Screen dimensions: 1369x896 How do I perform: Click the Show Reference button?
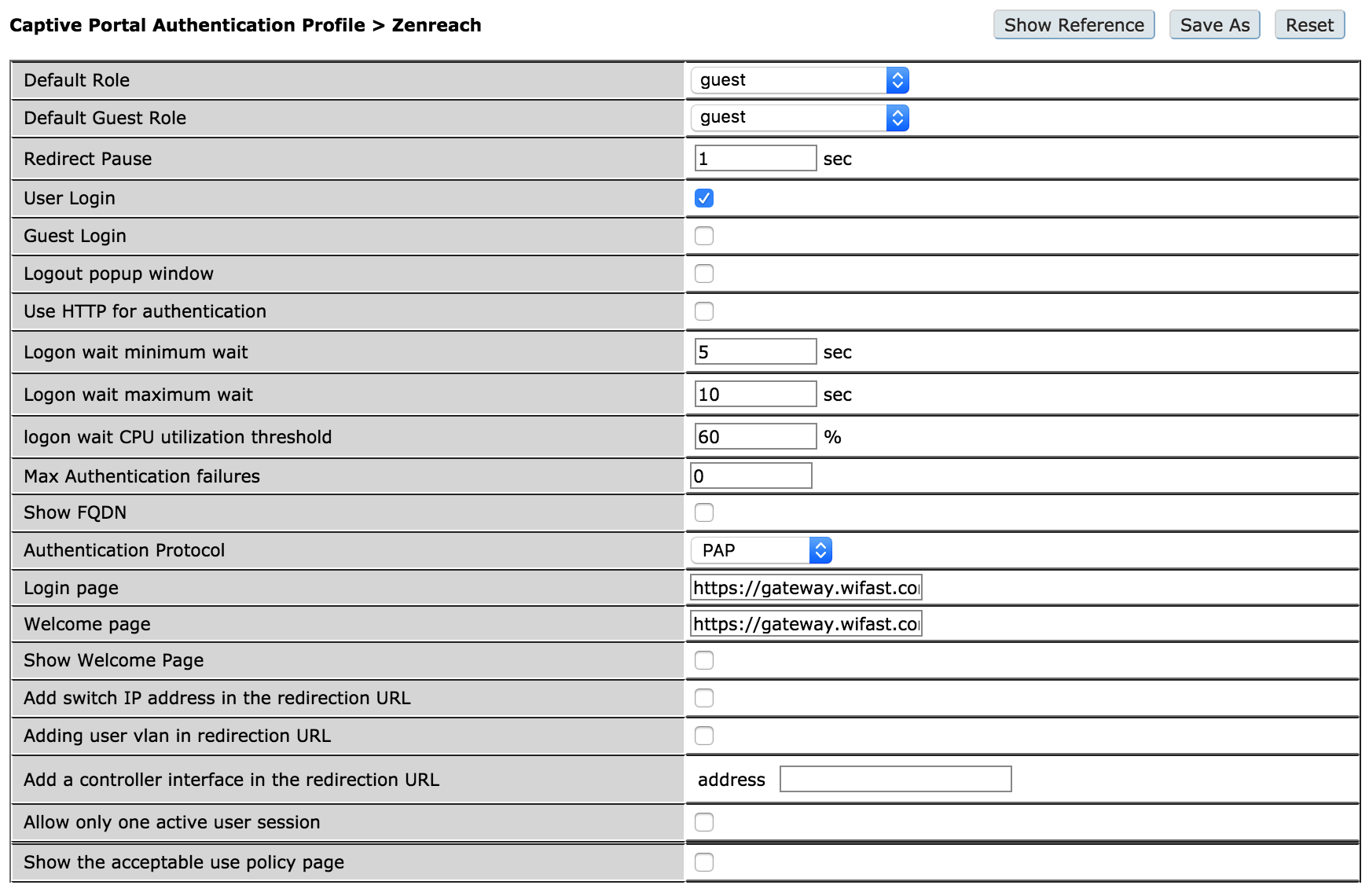point(1074,24)
